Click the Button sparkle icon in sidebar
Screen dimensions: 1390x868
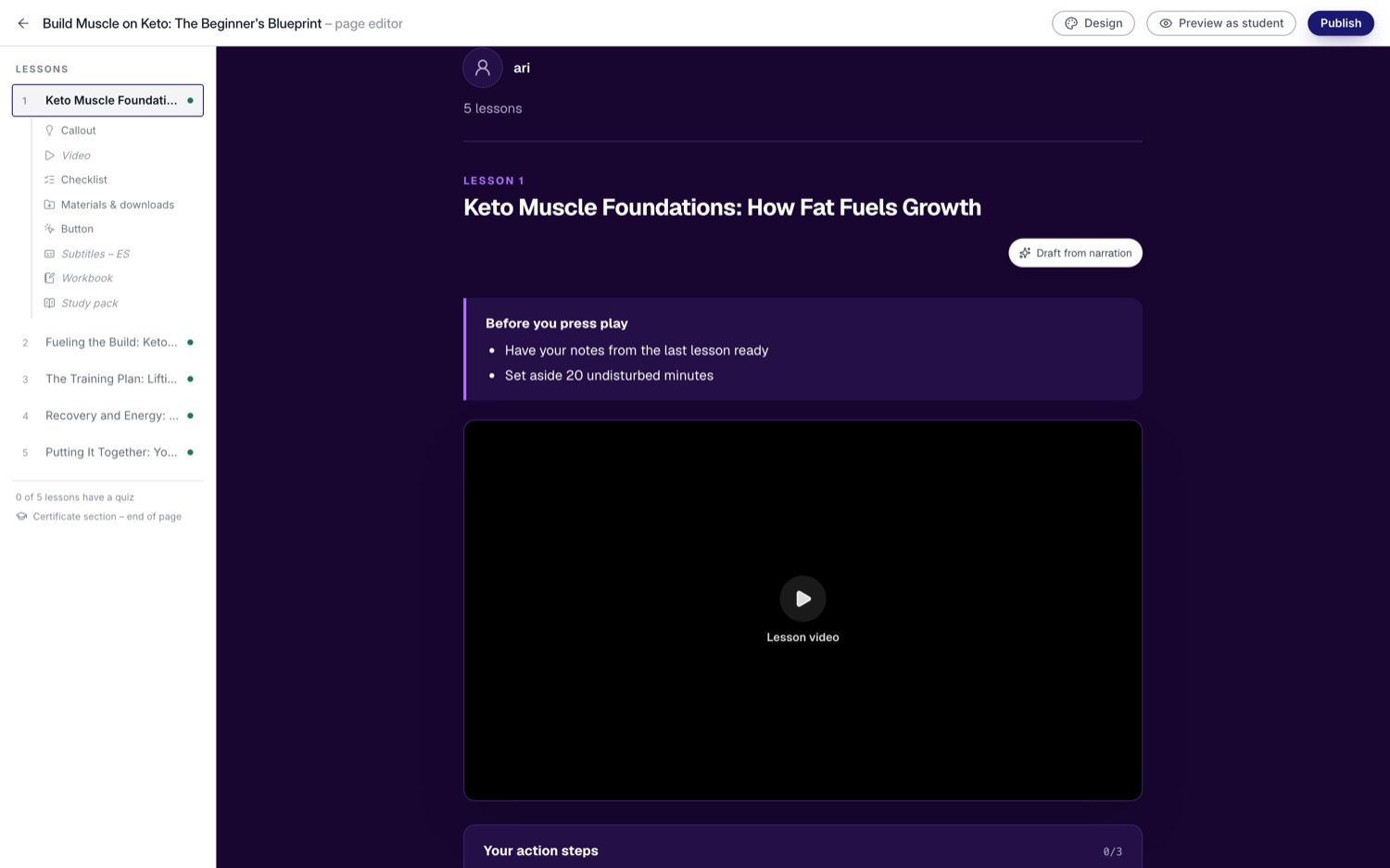pos(49,229)
